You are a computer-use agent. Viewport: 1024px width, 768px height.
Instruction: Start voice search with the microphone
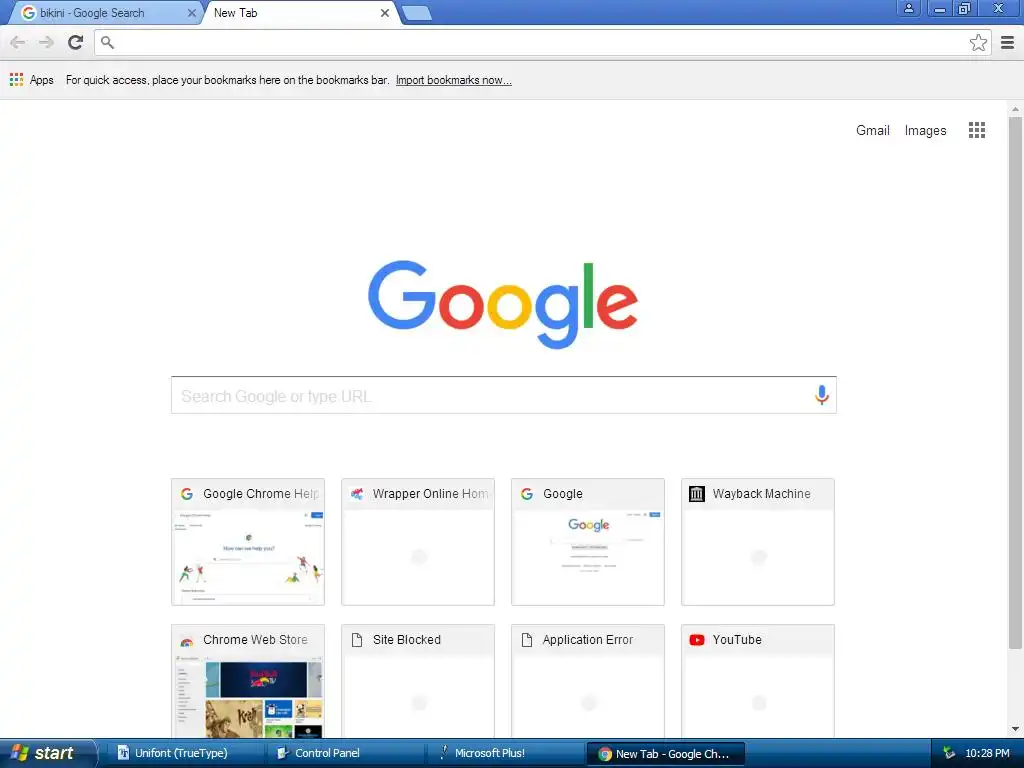pos(822,395)
